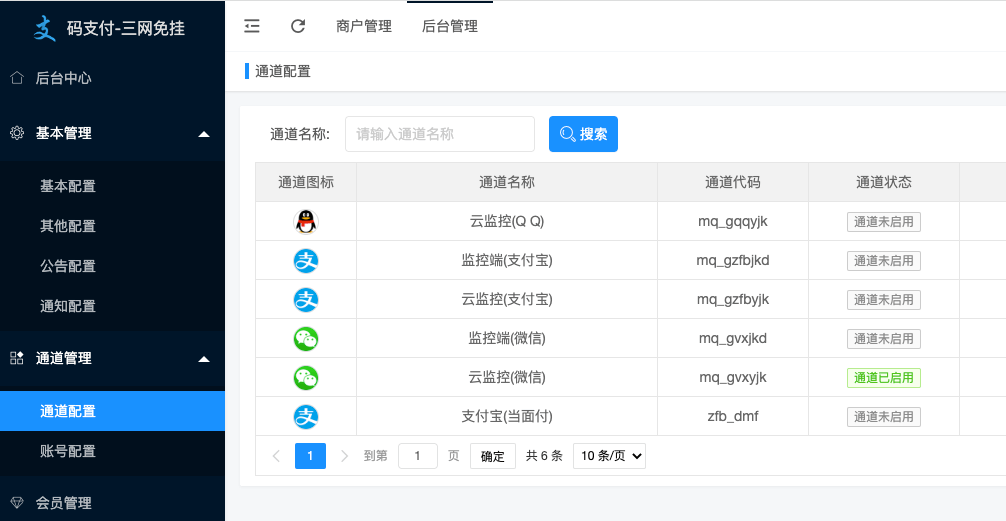Click the mq_gqqyjk code cell
1006x521 pixels.
733,221
